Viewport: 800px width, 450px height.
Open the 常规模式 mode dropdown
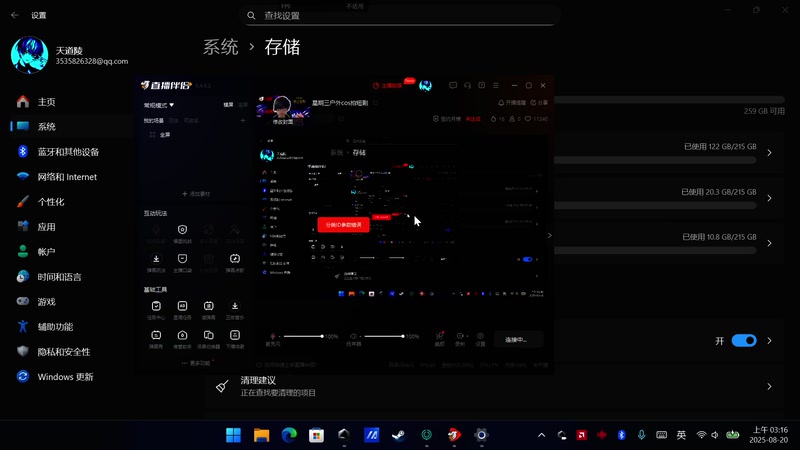click(159, 105)
